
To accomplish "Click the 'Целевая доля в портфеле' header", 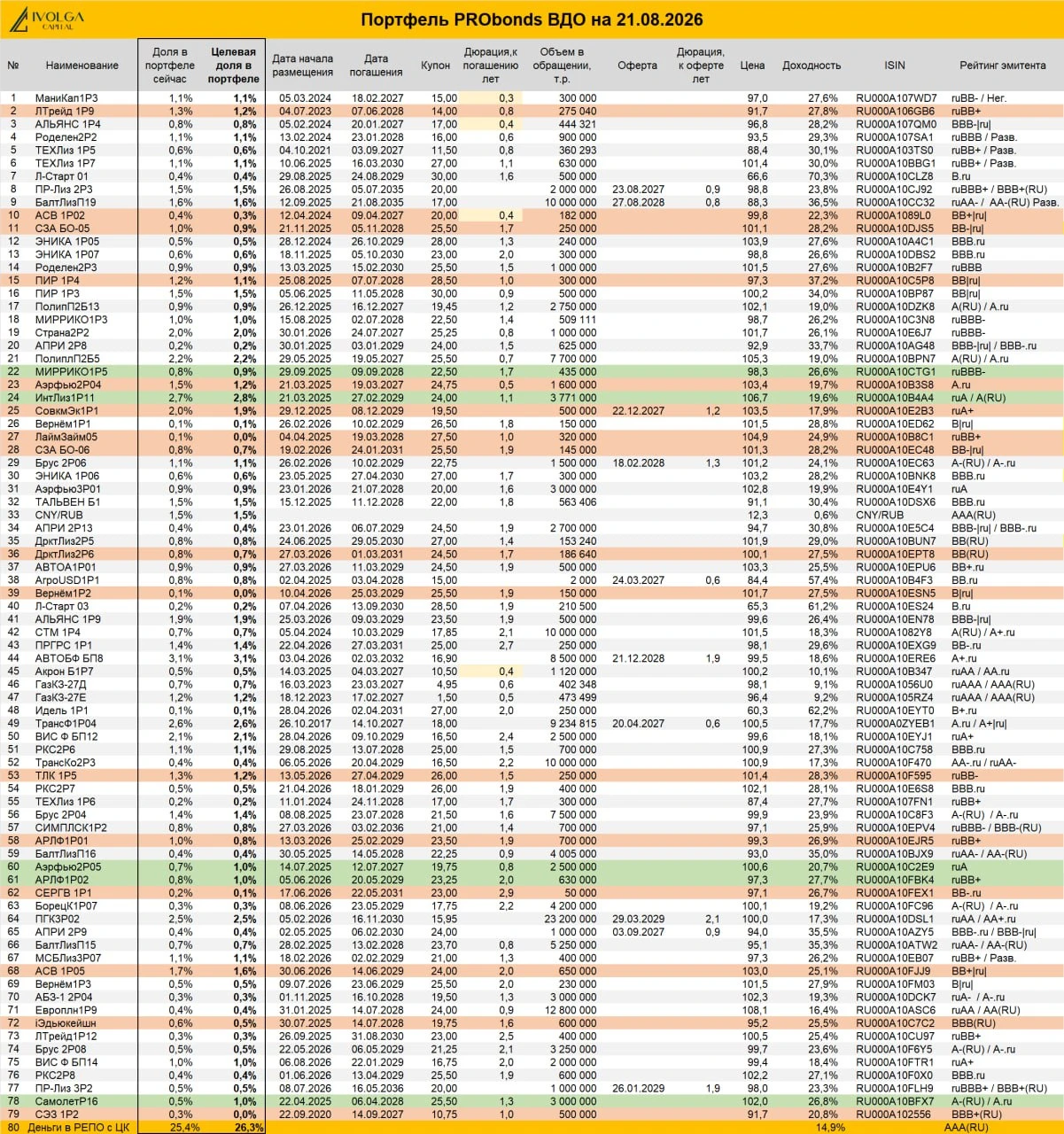I will tap(233, 66).
